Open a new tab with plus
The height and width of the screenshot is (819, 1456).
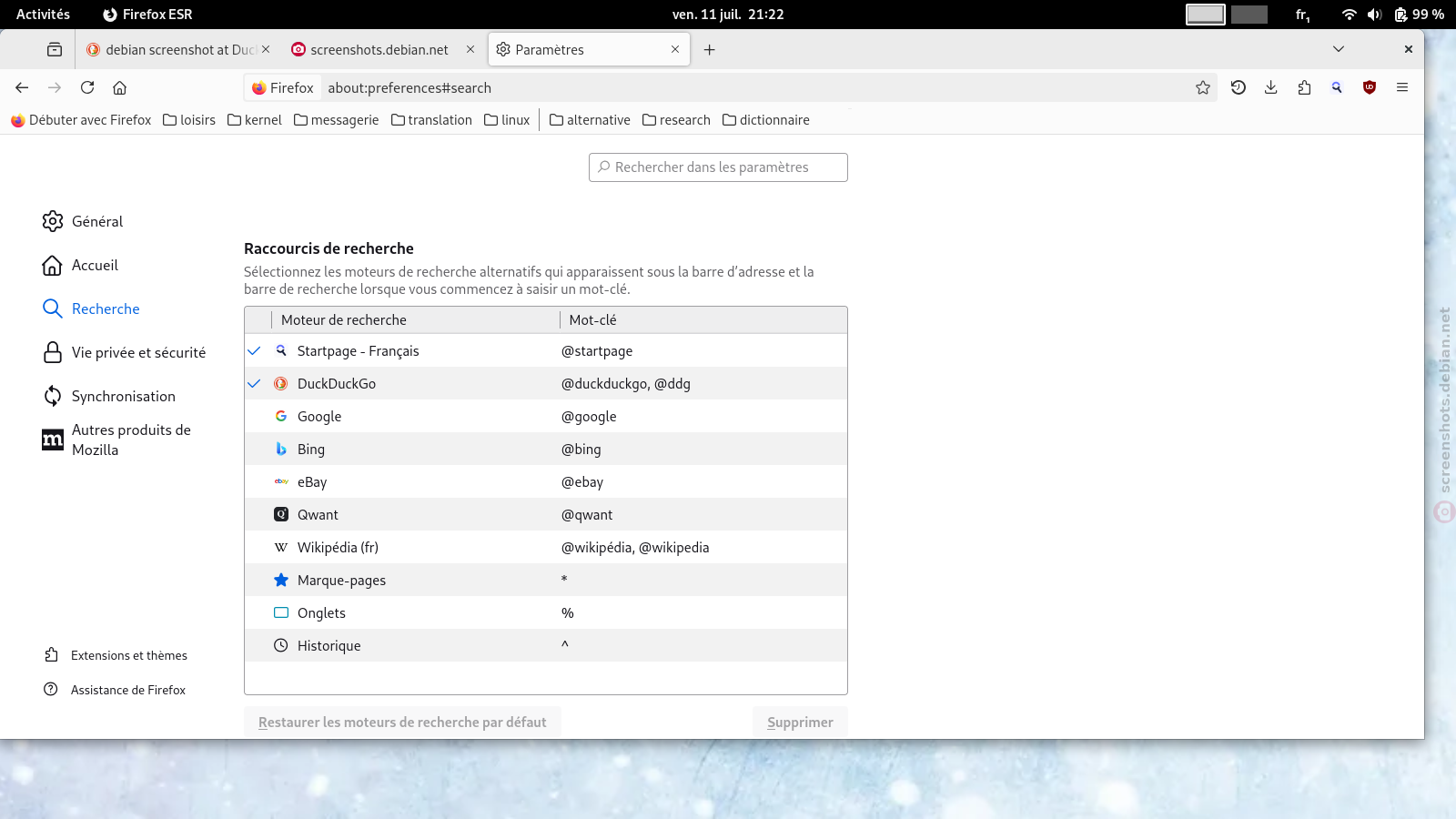point(710,49)
